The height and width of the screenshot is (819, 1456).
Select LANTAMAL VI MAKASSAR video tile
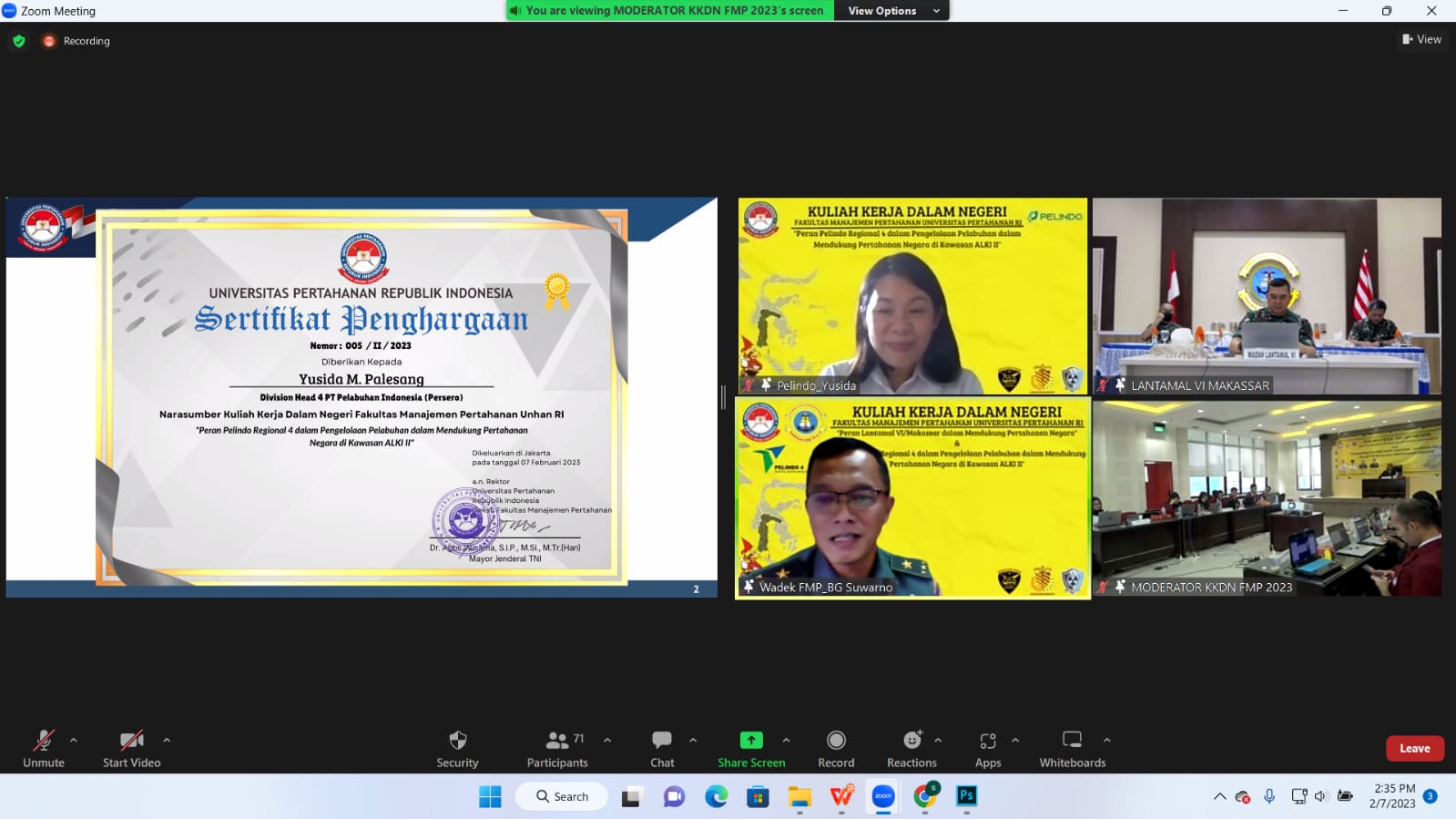(x=1267, y=296)
